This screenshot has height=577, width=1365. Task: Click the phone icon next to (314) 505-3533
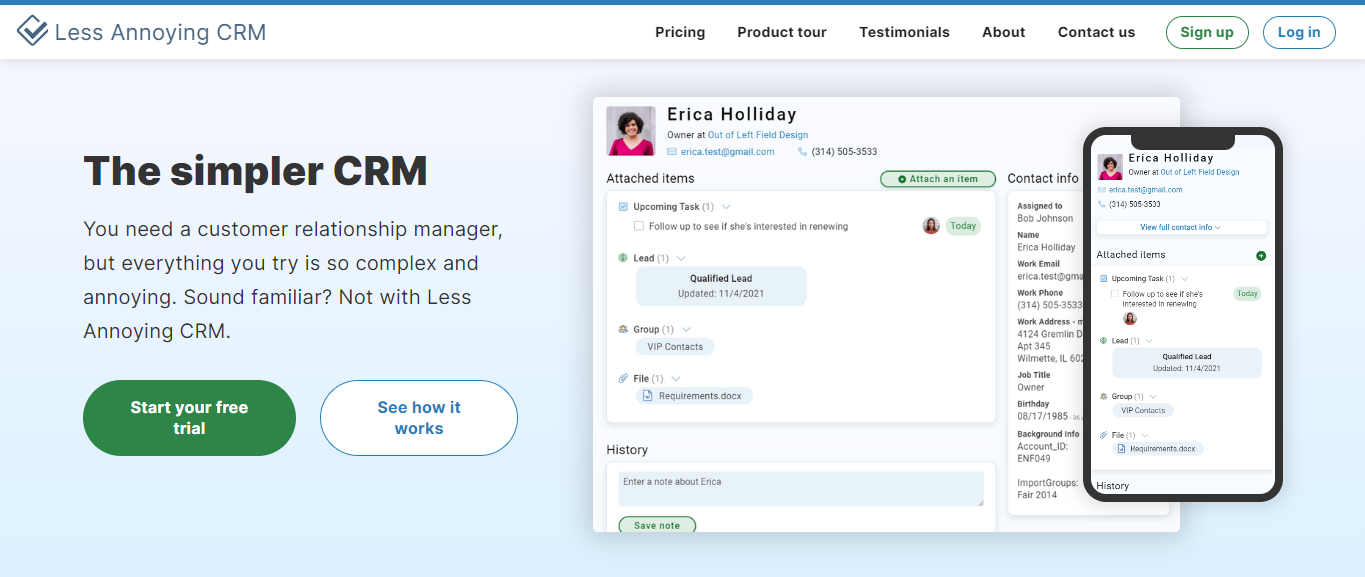click(801, 151)
